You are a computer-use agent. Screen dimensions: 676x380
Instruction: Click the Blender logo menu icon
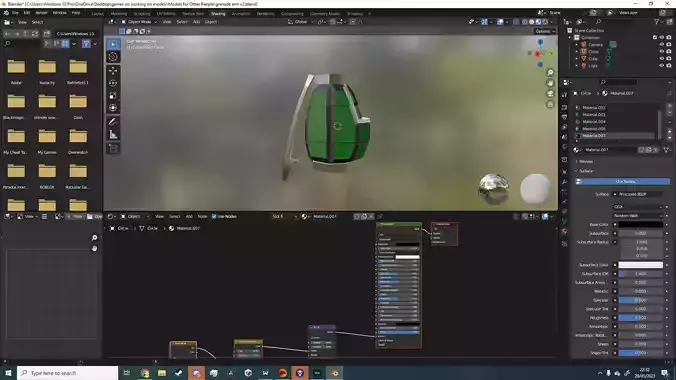[6, 13]
